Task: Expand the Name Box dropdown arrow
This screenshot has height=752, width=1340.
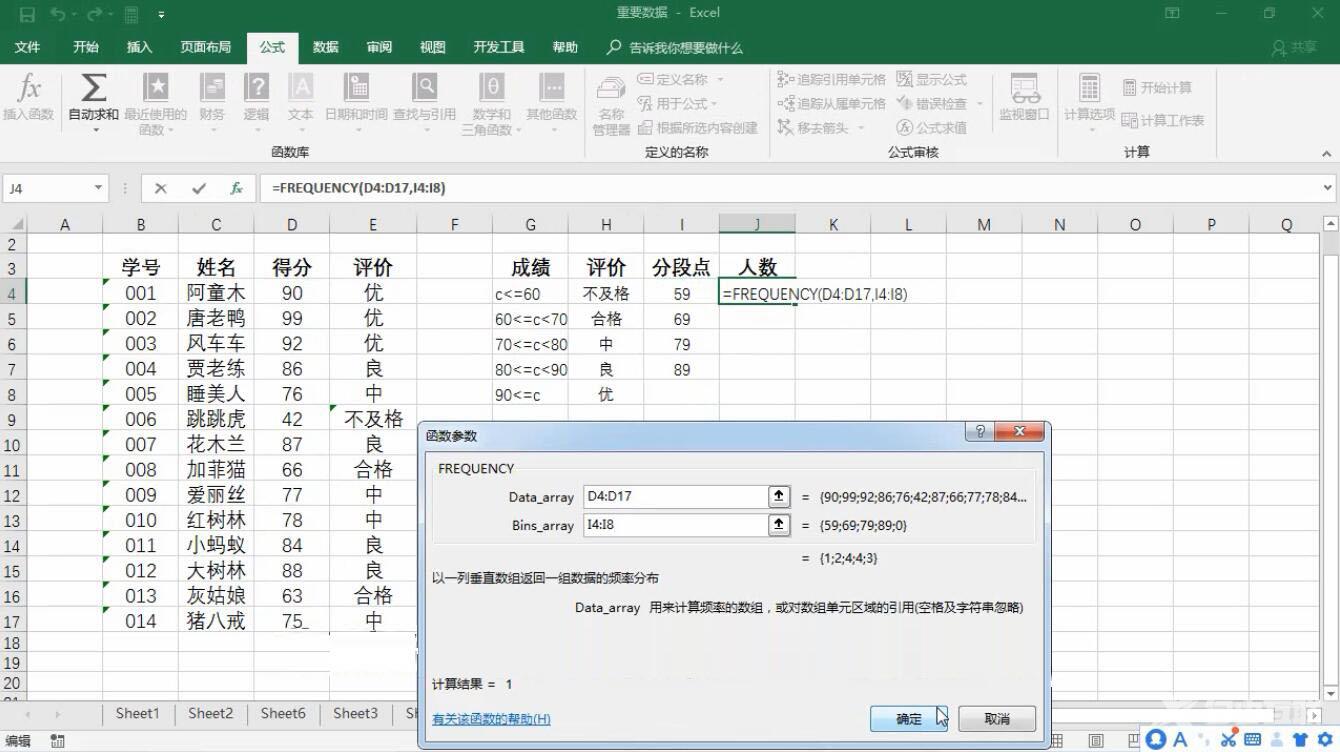Action: (98, 188)
